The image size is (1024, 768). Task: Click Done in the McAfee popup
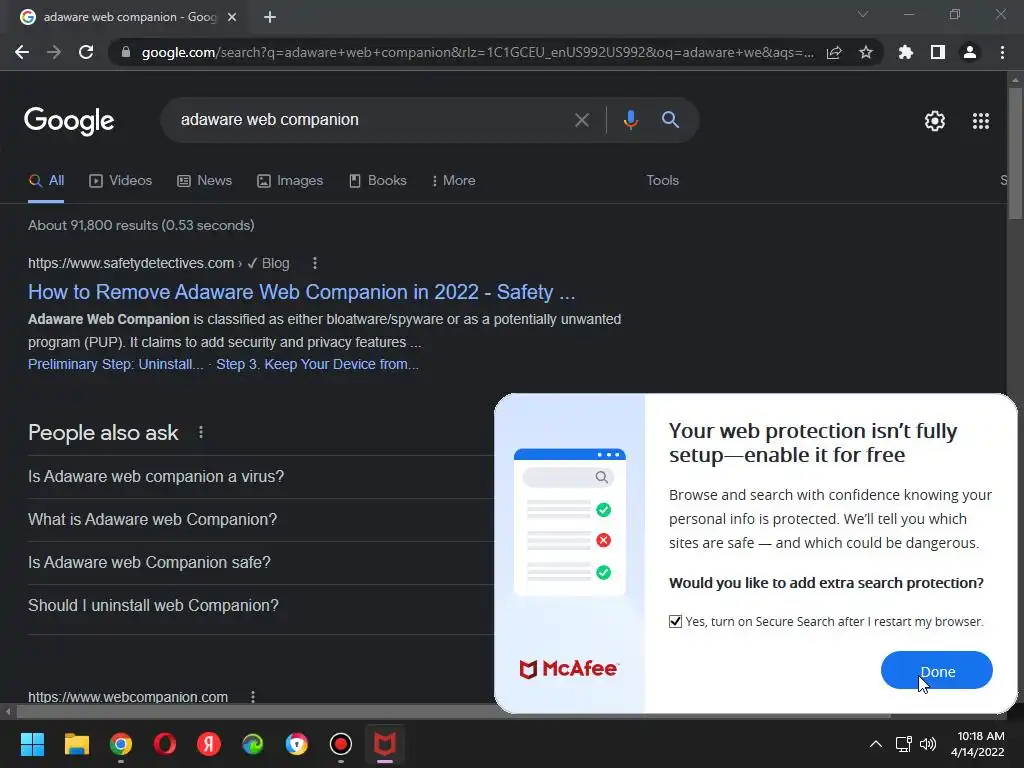[936, 671]
